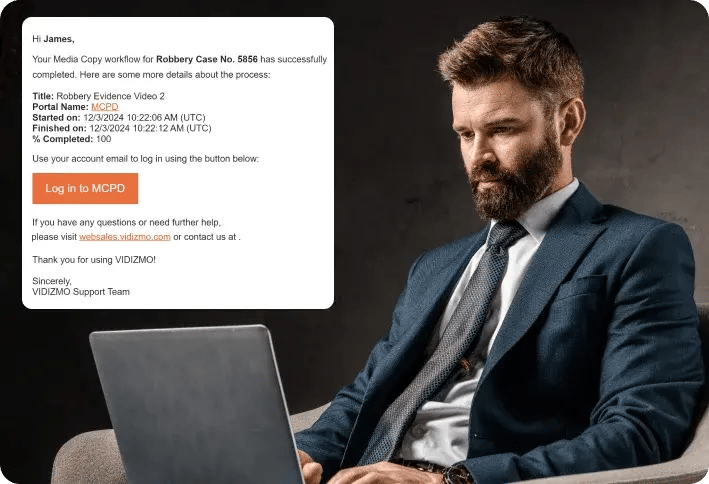
Task: Click the Finished on timestamp line
Action: (x=122, y=128)
